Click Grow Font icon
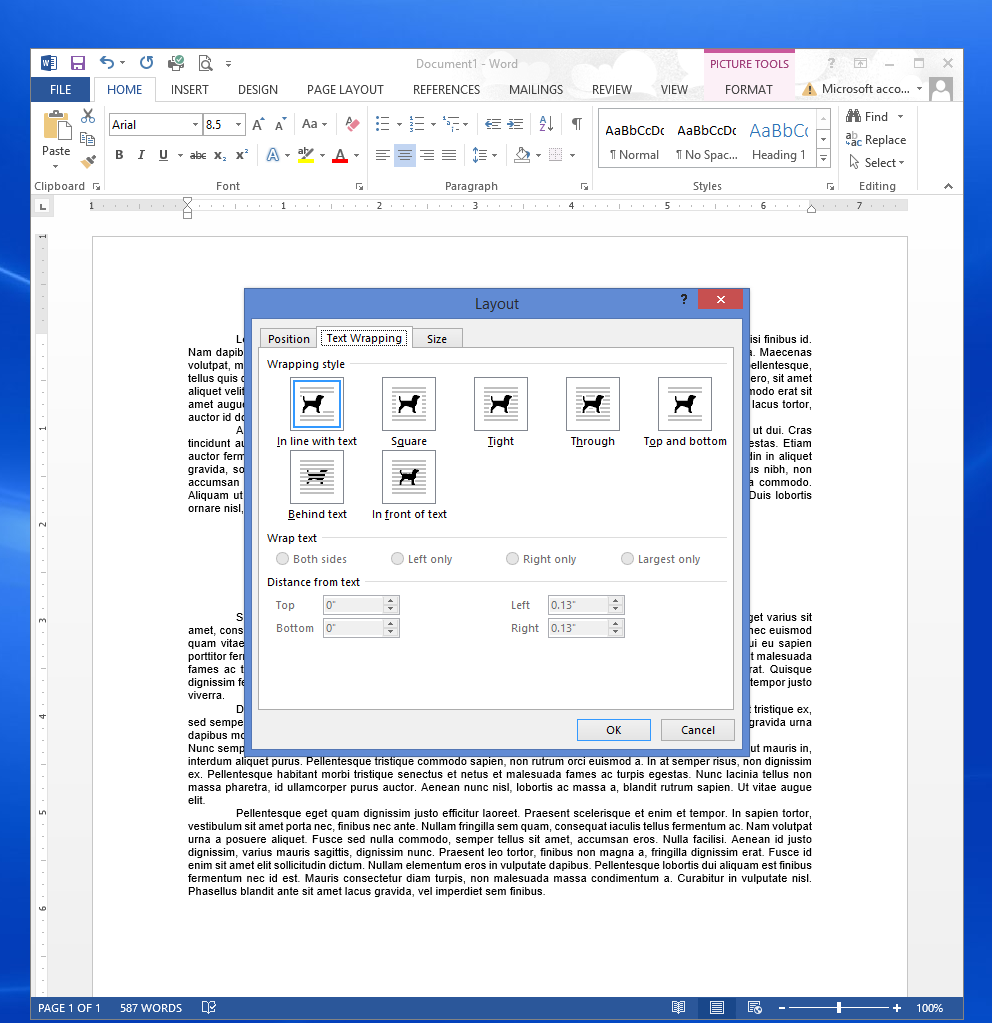This screenshot has width=992, height=1023. 258,124
